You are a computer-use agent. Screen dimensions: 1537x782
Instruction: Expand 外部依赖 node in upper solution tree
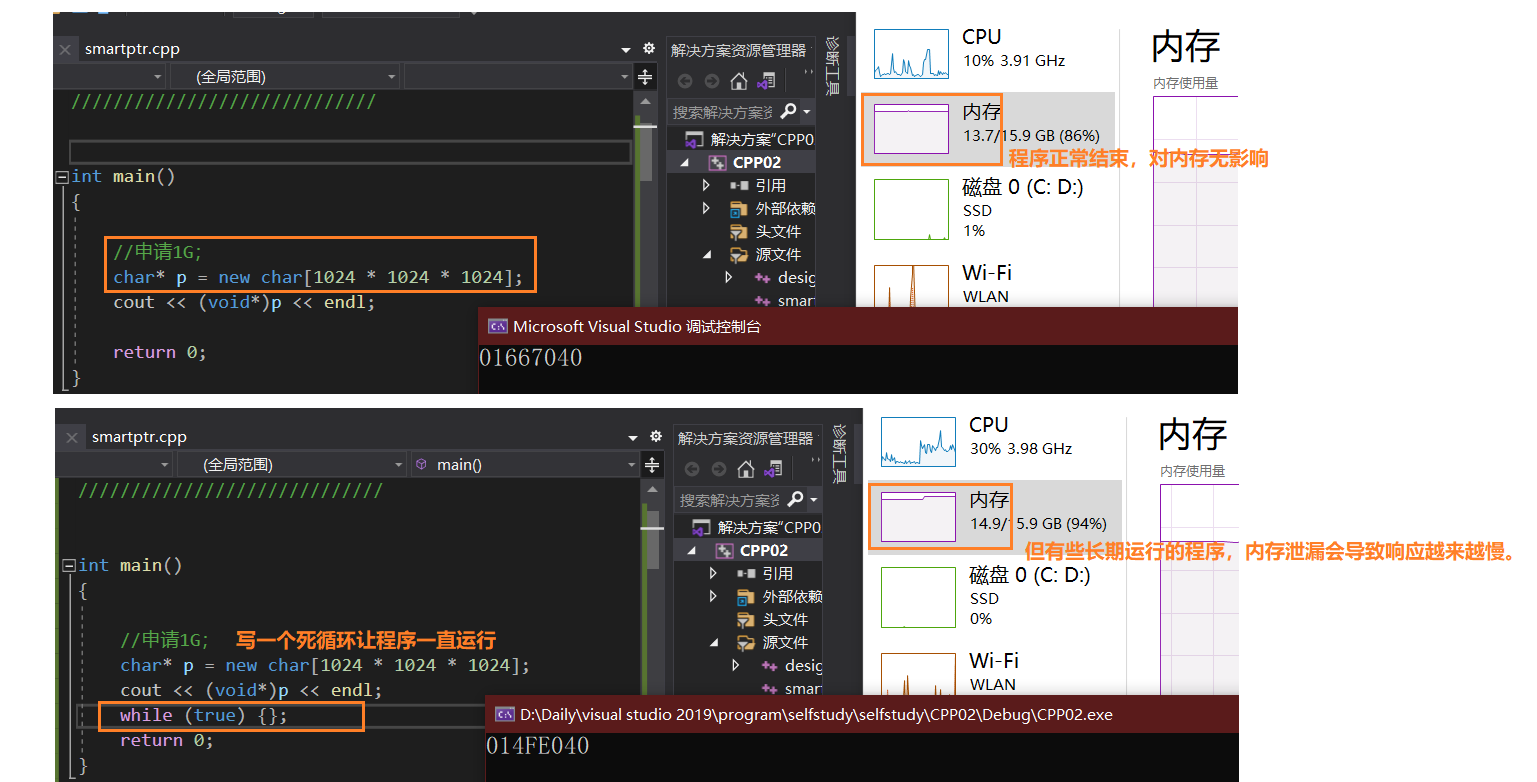pos(706,208)
